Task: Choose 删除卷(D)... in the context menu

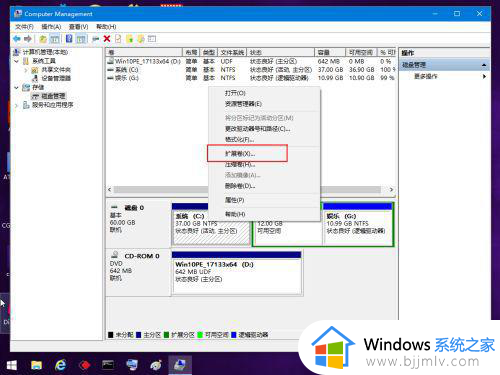Action: click(264, 186)
